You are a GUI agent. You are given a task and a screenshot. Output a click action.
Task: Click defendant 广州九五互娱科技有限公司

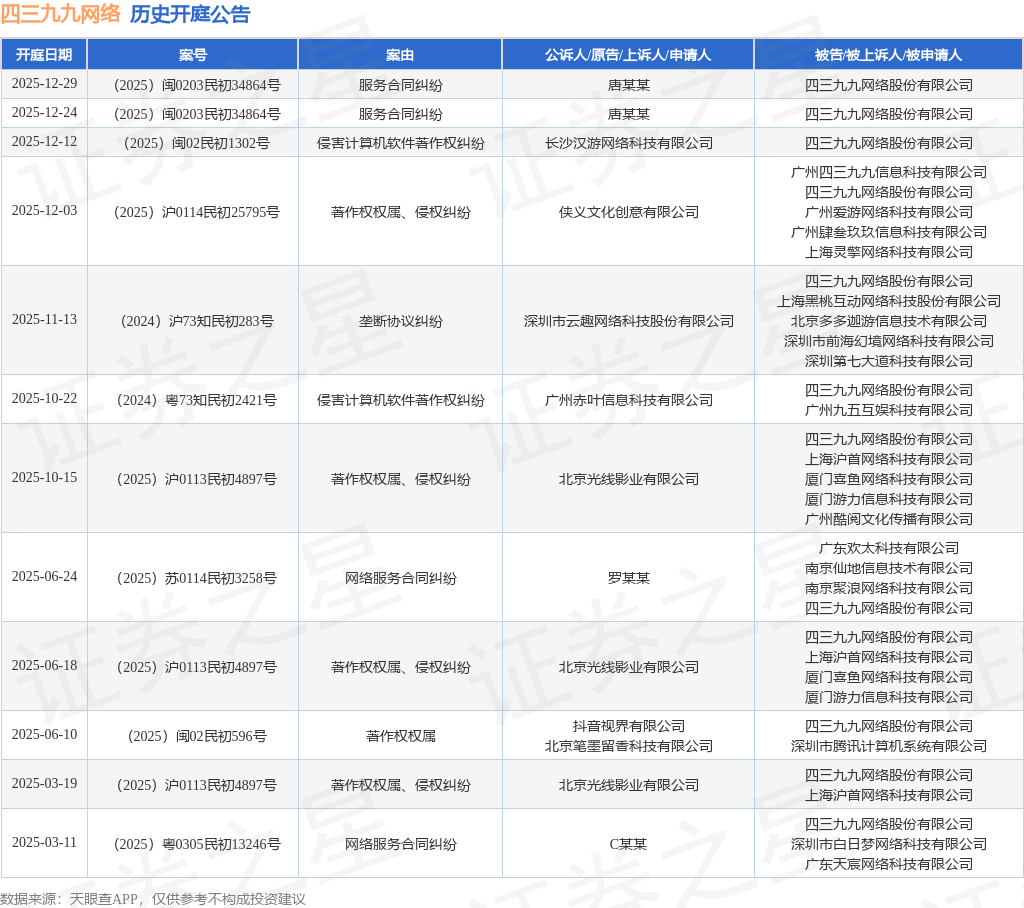888,410
